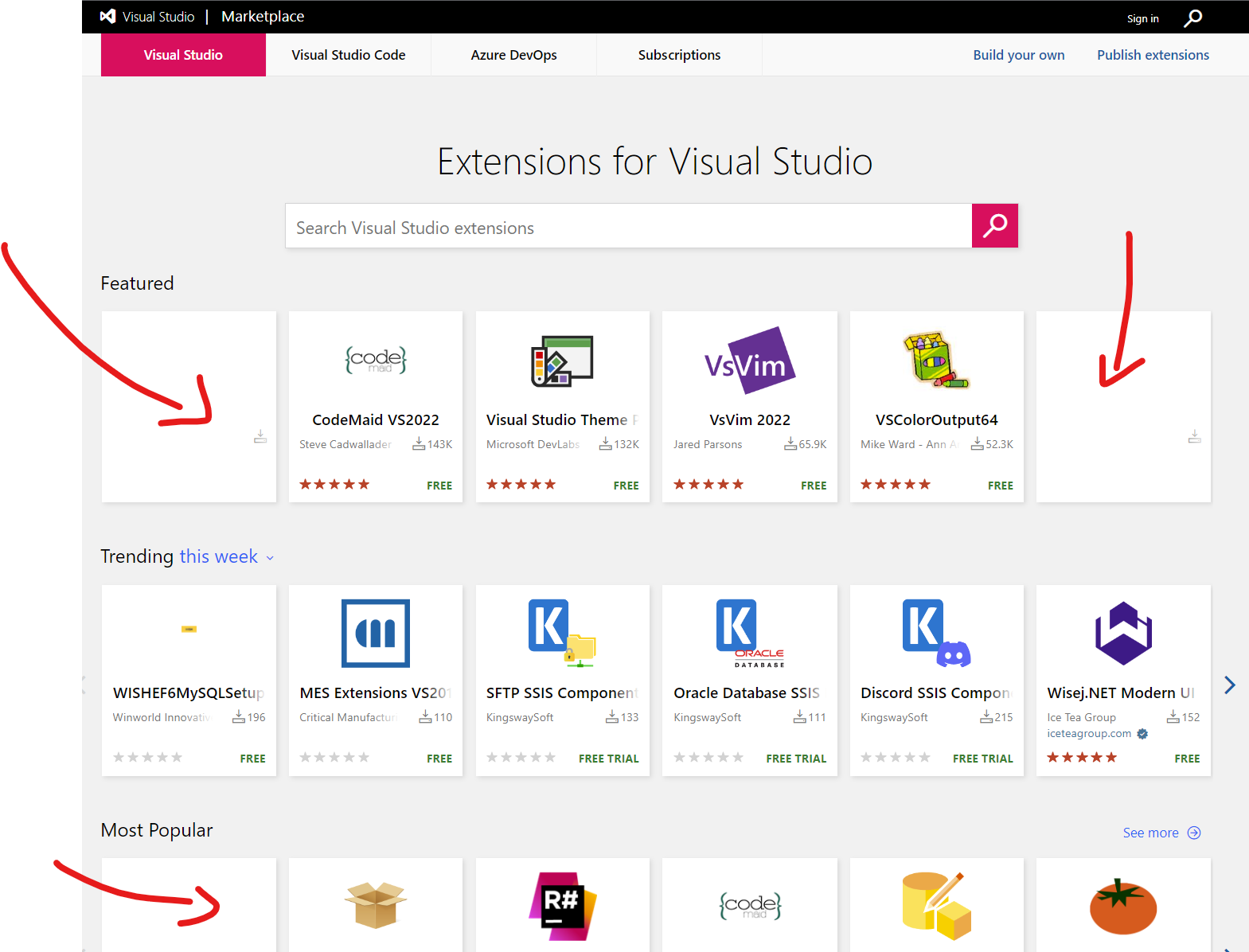The image size is (1249, 952).
Task: Click publisher name Steve Cadwallader
Action: pos(345,444)
